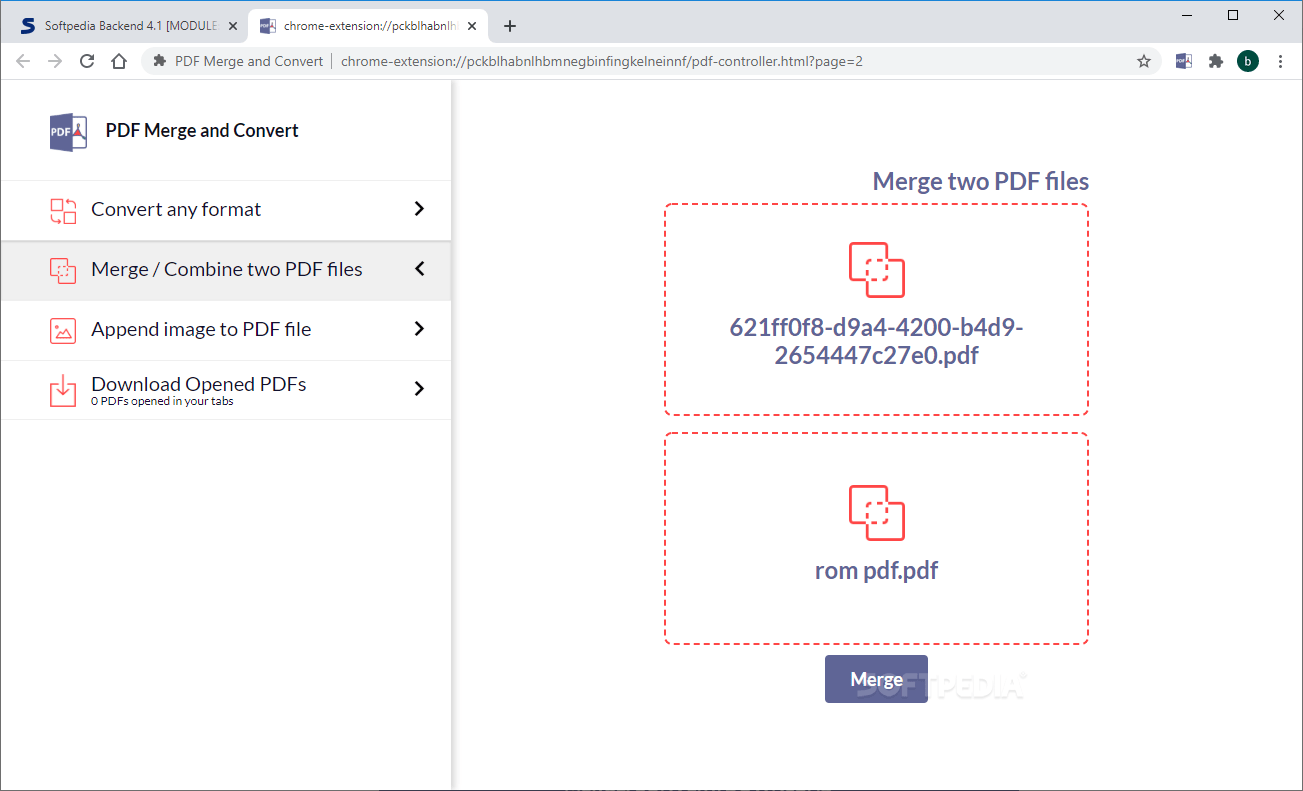Select the Append image to PDF icon
Viewport: 1303px width, 791px height.
(63, 330)
